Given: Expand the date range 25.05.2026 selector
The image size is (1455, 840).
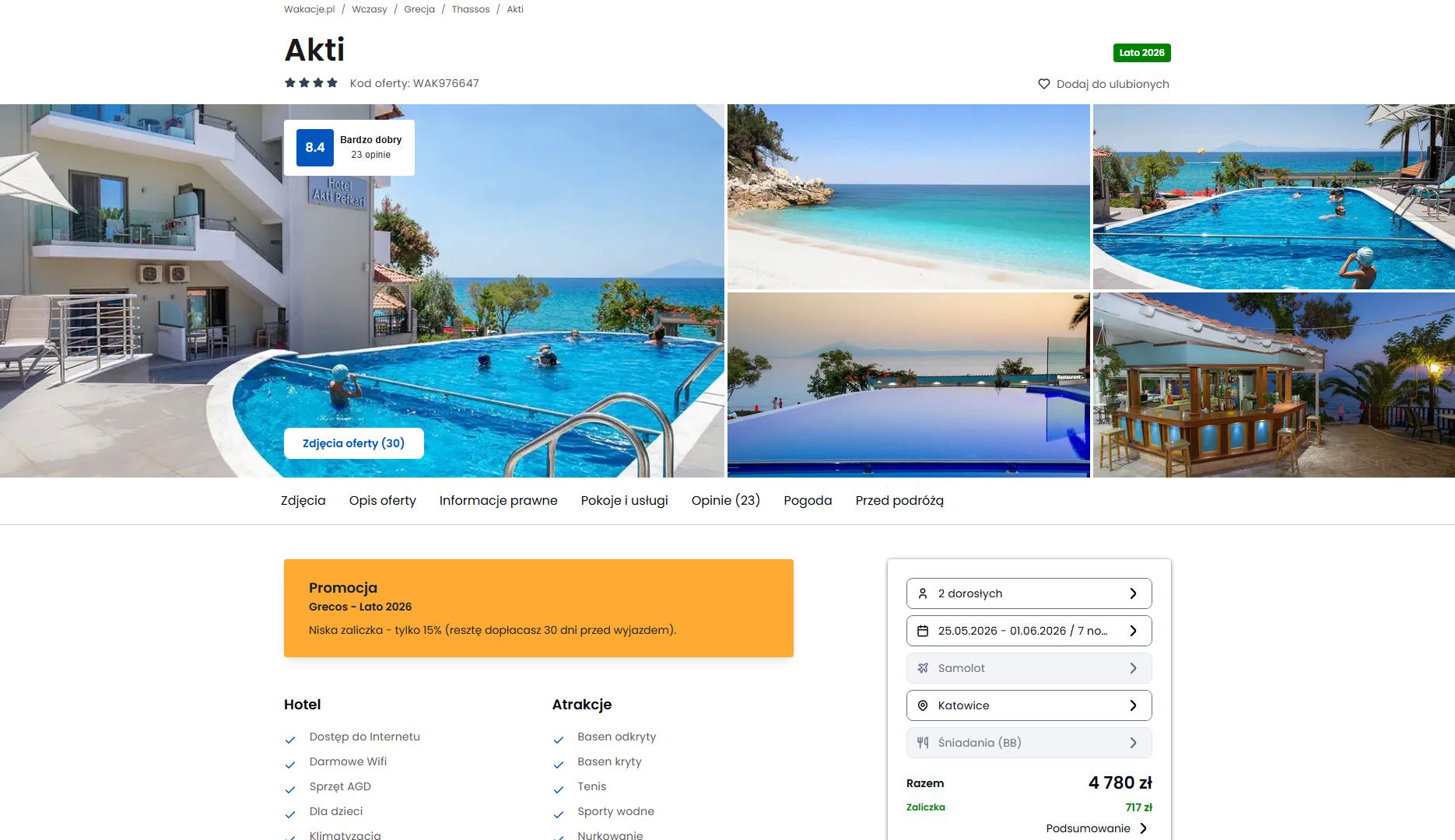Looking at the screenshot, I should click(x=1029, y=631).
